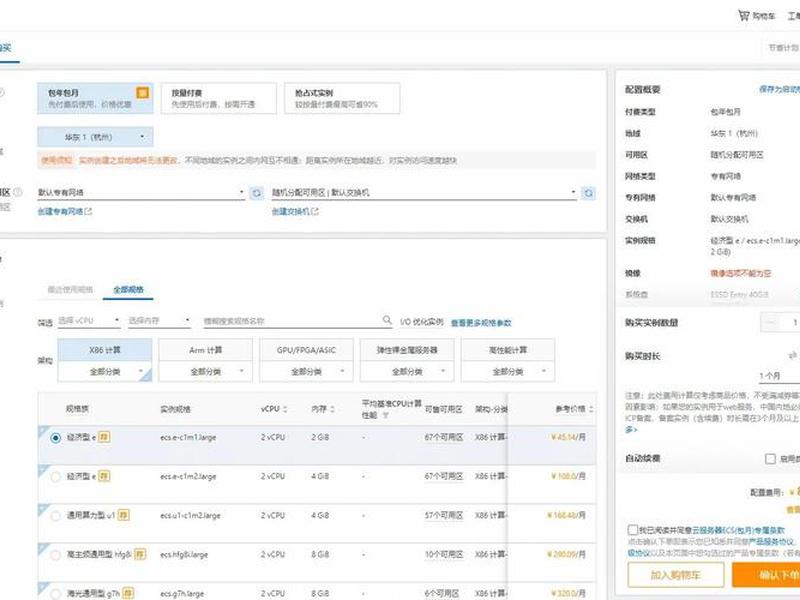Click the 荐 badge on 海光通用型 g7h row

[129, 593]
